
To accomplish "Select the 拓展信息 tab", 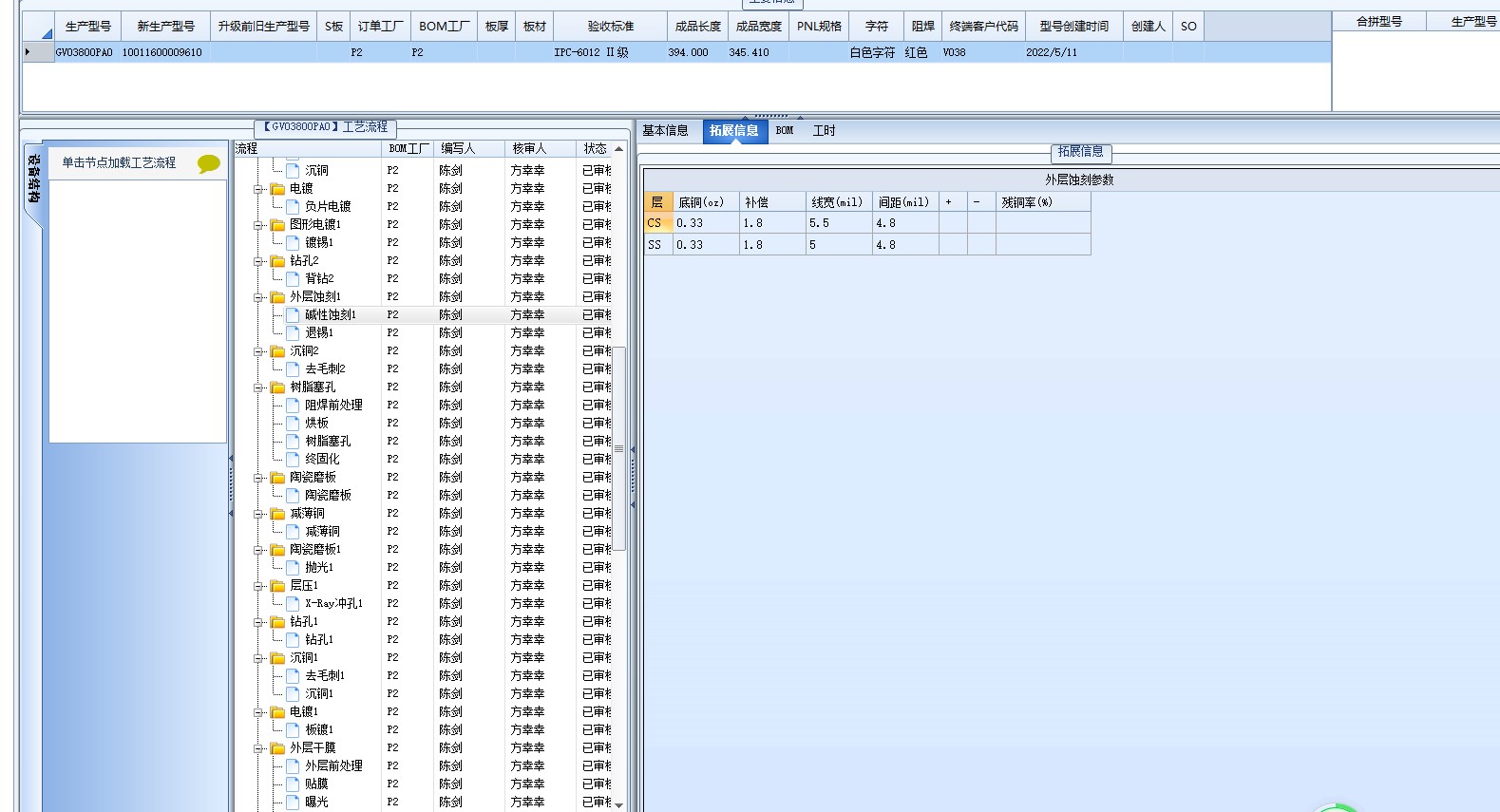I will tap(733, 131).
